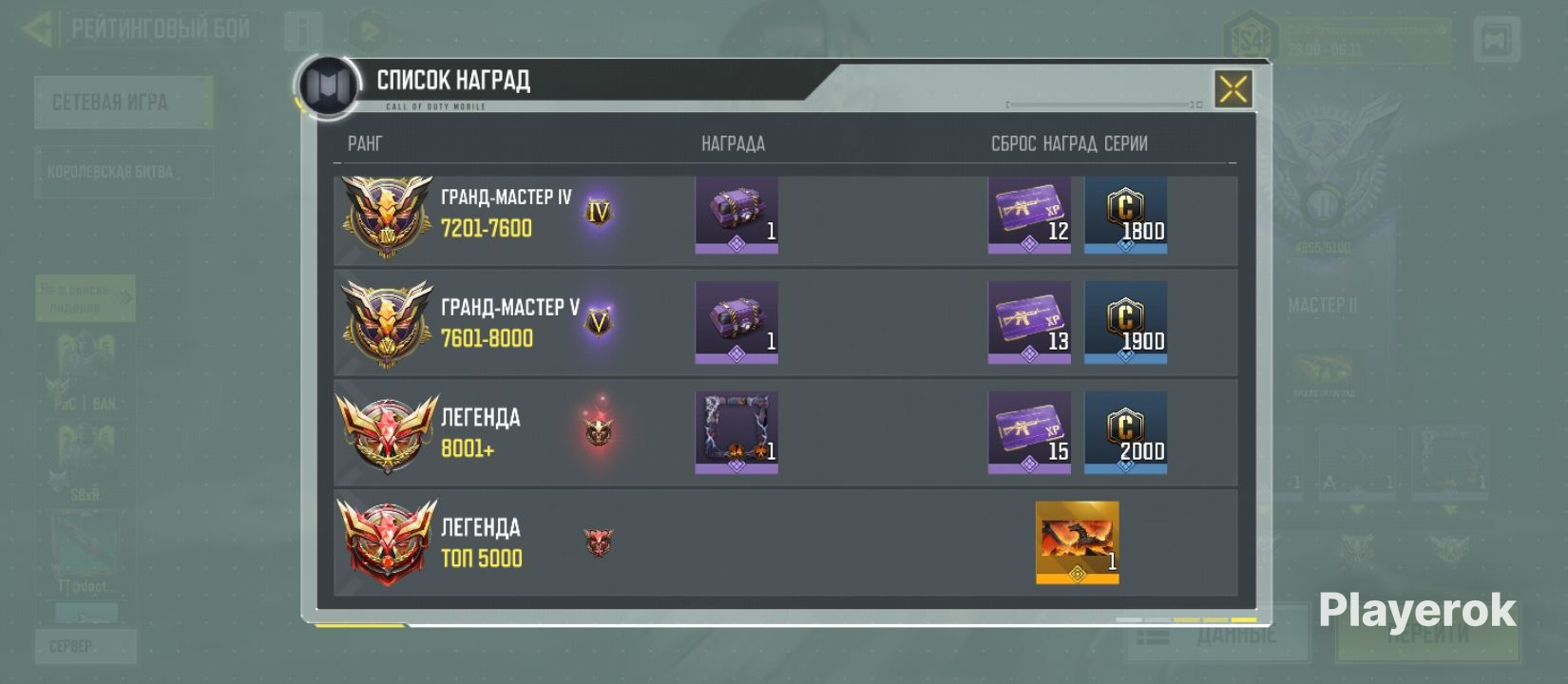Screen dimensions: 1568x684
Task: View the Legend avatar frame reward
Action: click(736, 433)
